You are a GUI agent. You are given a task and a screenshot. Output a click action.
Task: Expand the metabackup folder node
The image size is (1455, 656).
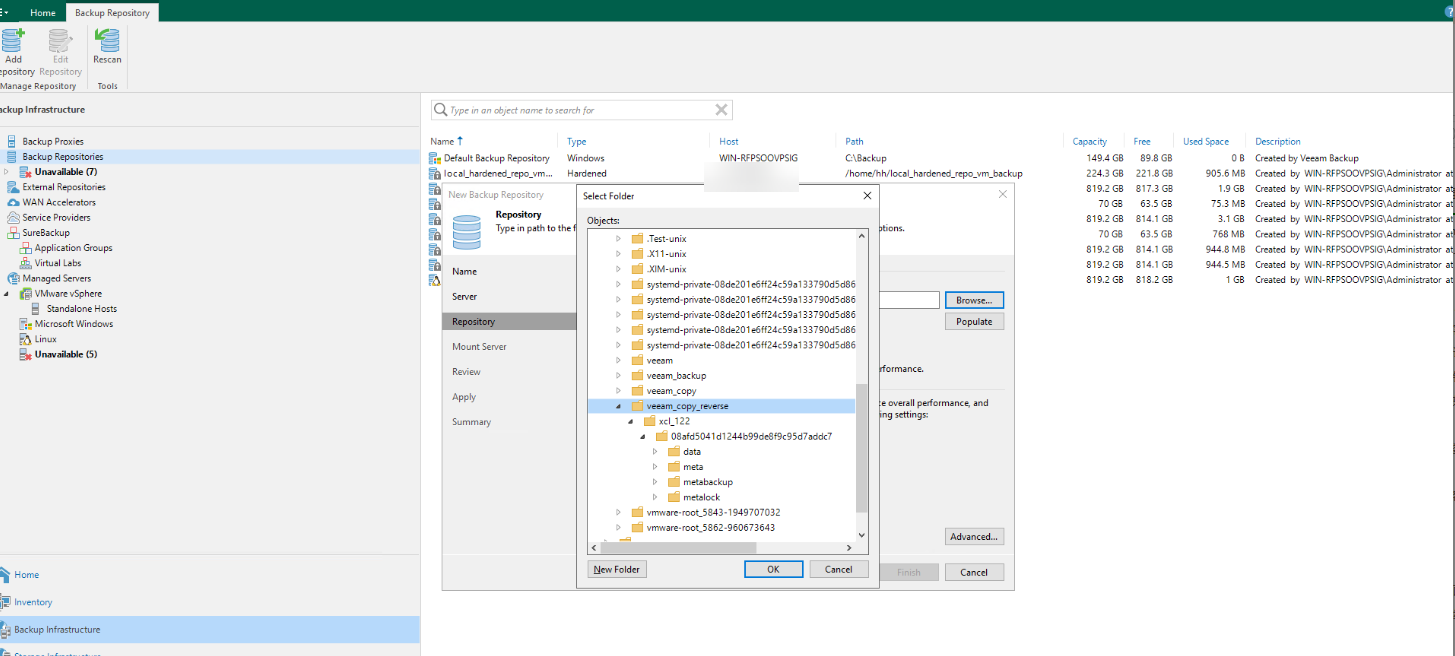[x=655, y=482]
